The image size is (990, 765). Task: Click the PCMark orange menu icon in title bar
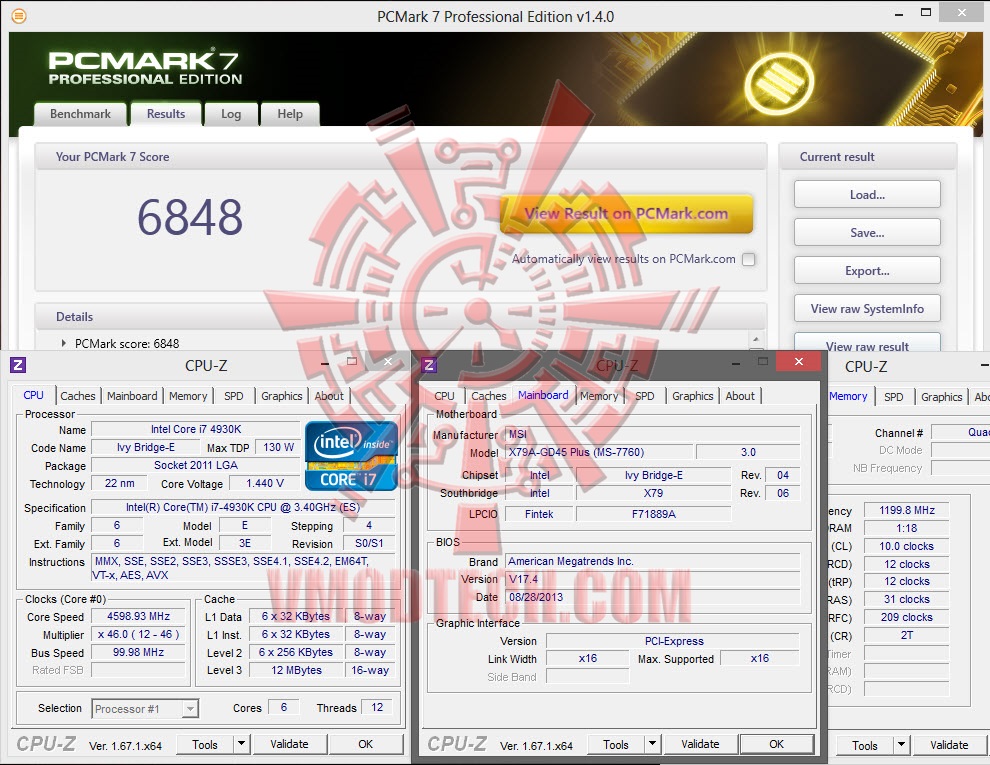click(x=19, y=16)
